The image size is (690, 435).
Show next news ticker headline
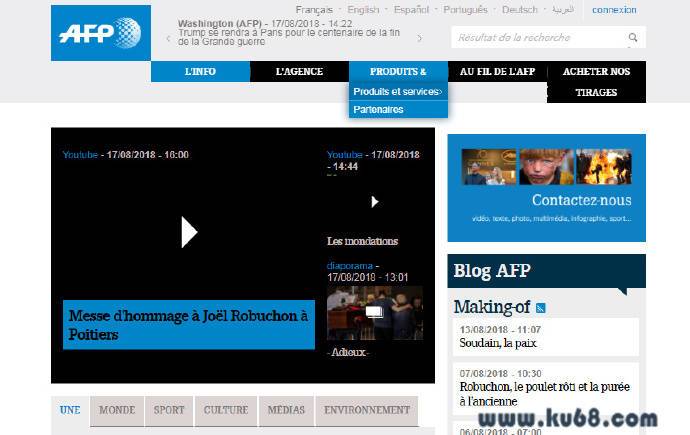click(420, 39)
